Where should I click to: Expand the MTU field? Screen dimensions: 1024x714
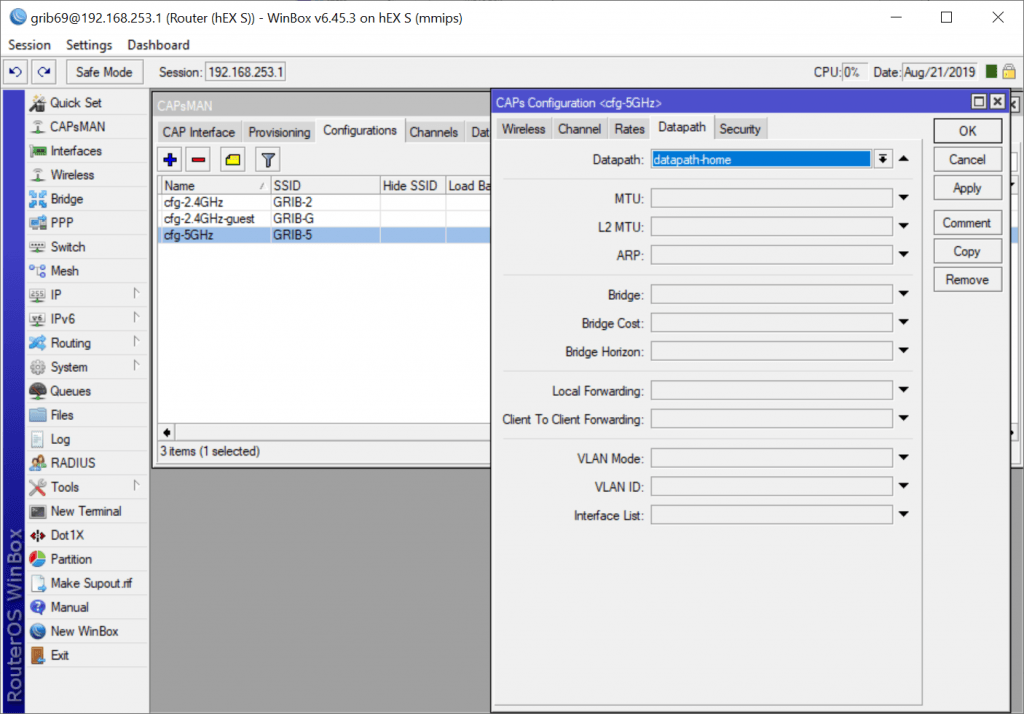pyautogui.click(x=904, y=198)
